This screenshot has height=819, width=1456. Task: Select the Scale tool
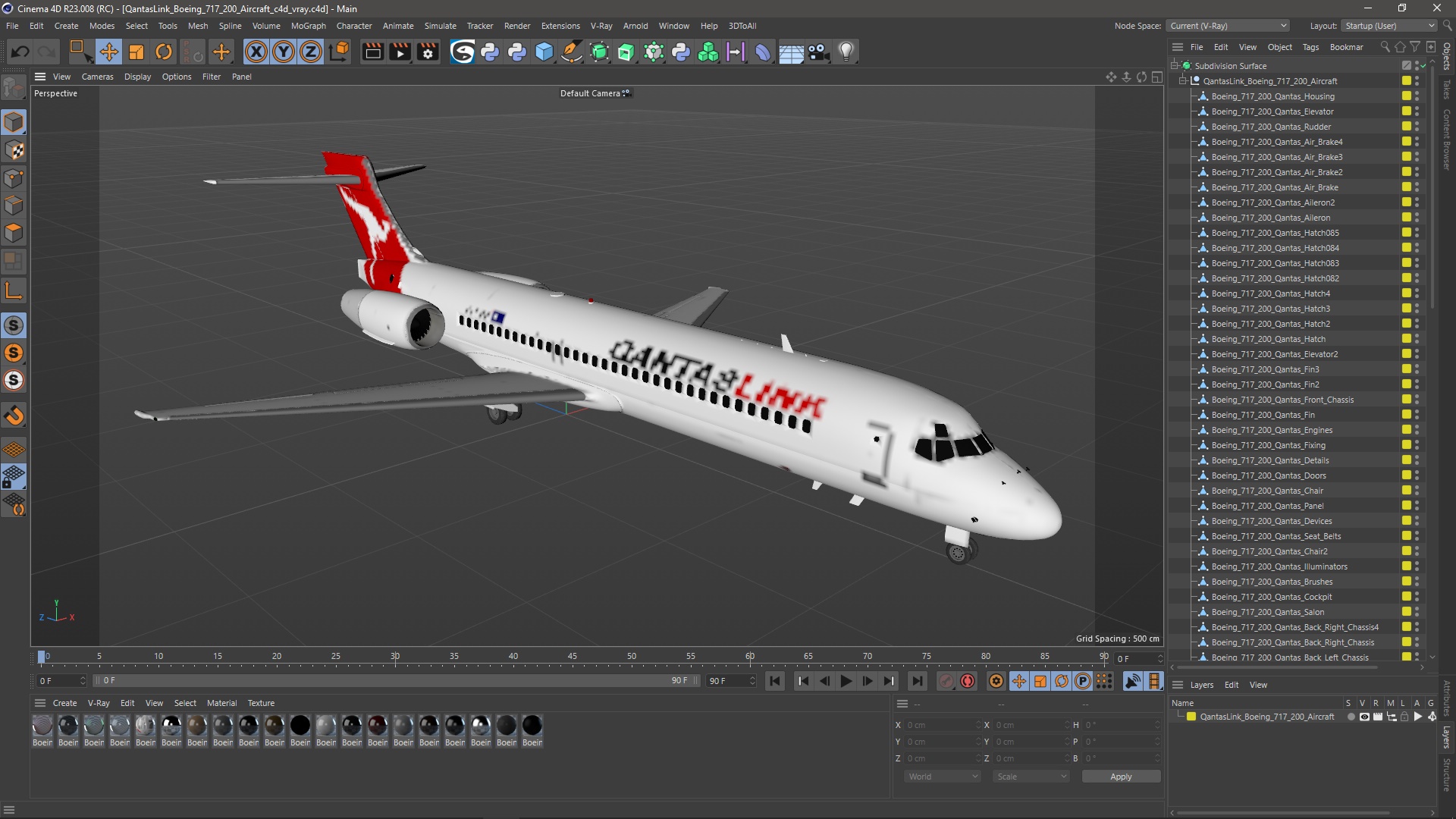coord(136,52)
